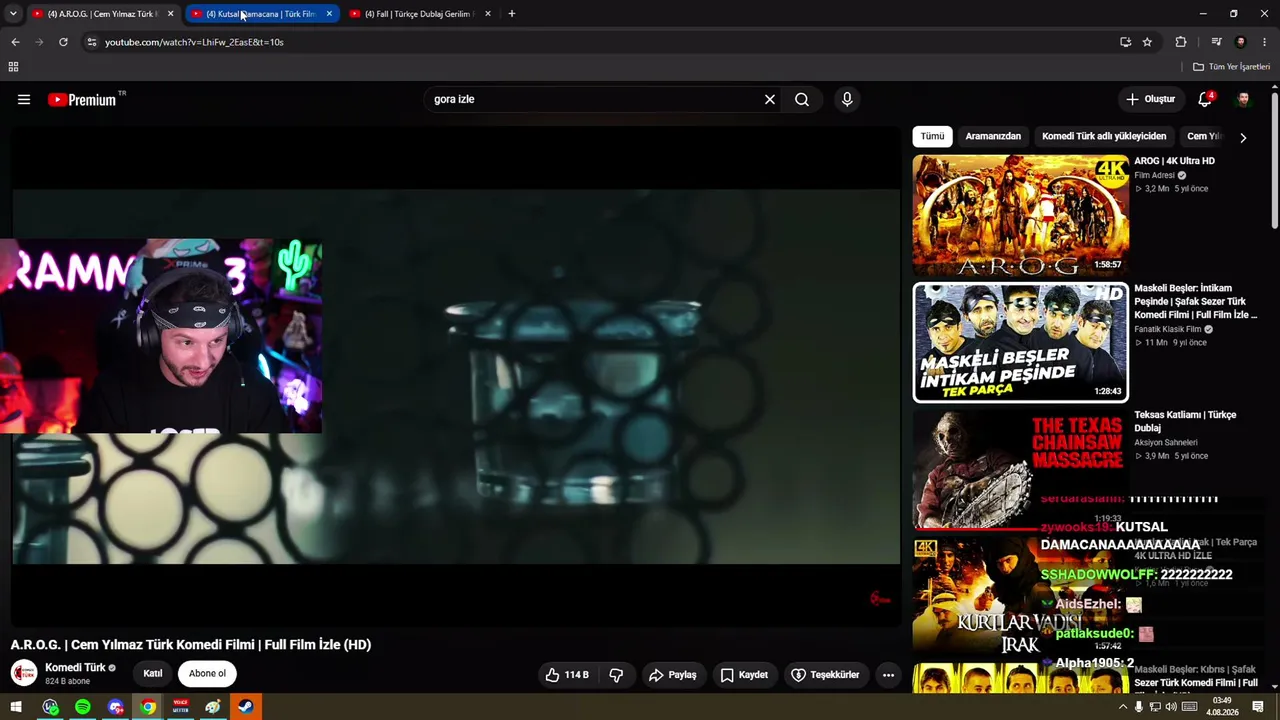Open Maskeli Beşler İntikam Peşinde thumbnail
The width and height of the screenshot is (1280, 720).
tap(1020, 342)
